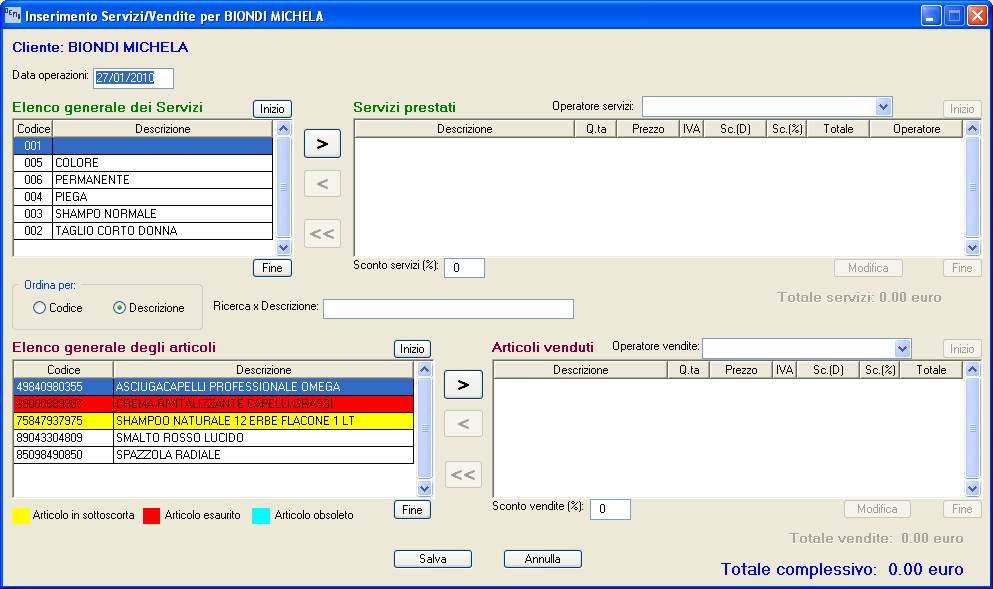Select service row SHAMPO NORMALE
993x589 pixels.
(x=143, y=214)
